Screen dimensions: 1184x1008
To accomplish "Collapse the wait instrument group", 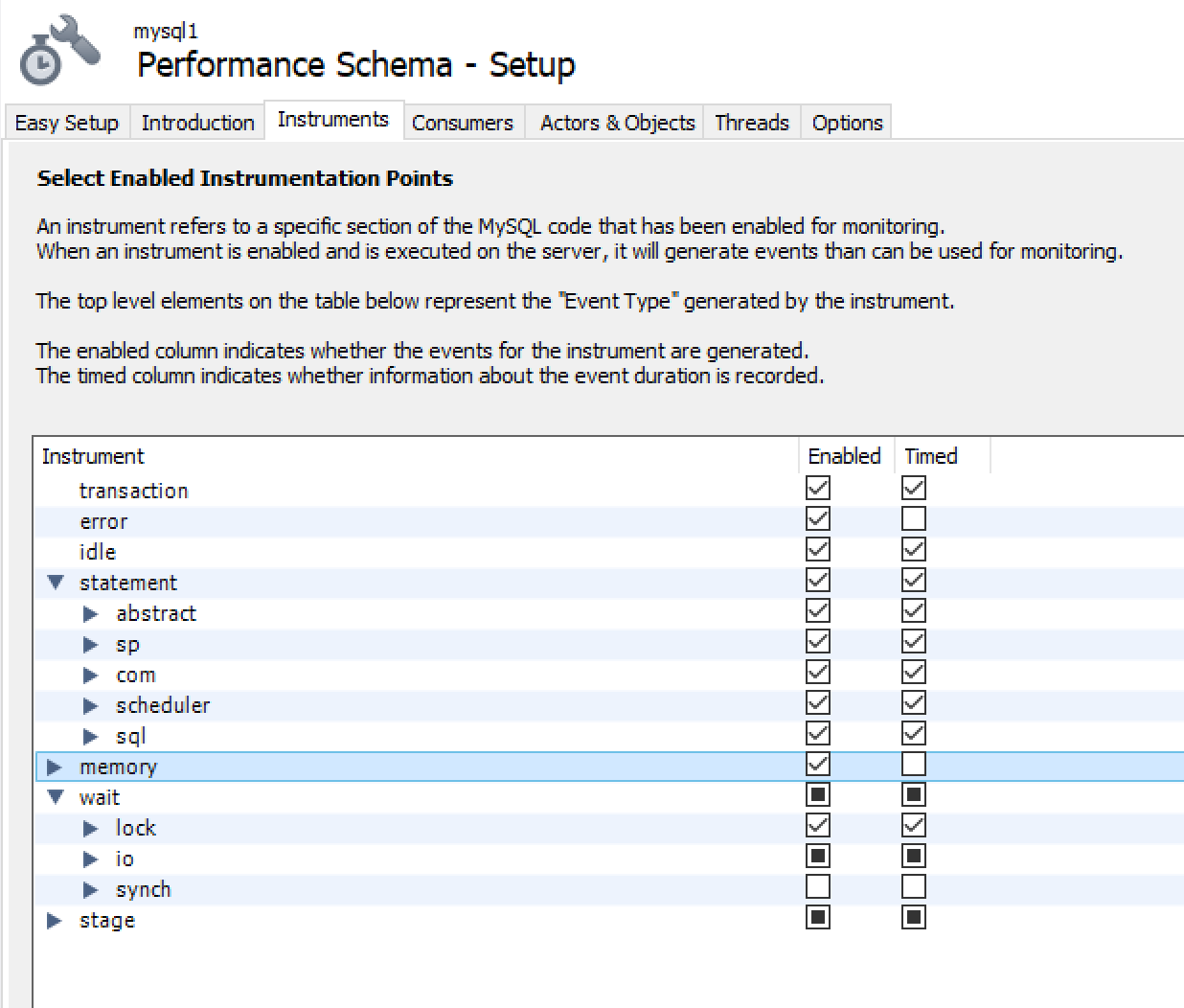I will pyautogui.click(x=55, y=796).
